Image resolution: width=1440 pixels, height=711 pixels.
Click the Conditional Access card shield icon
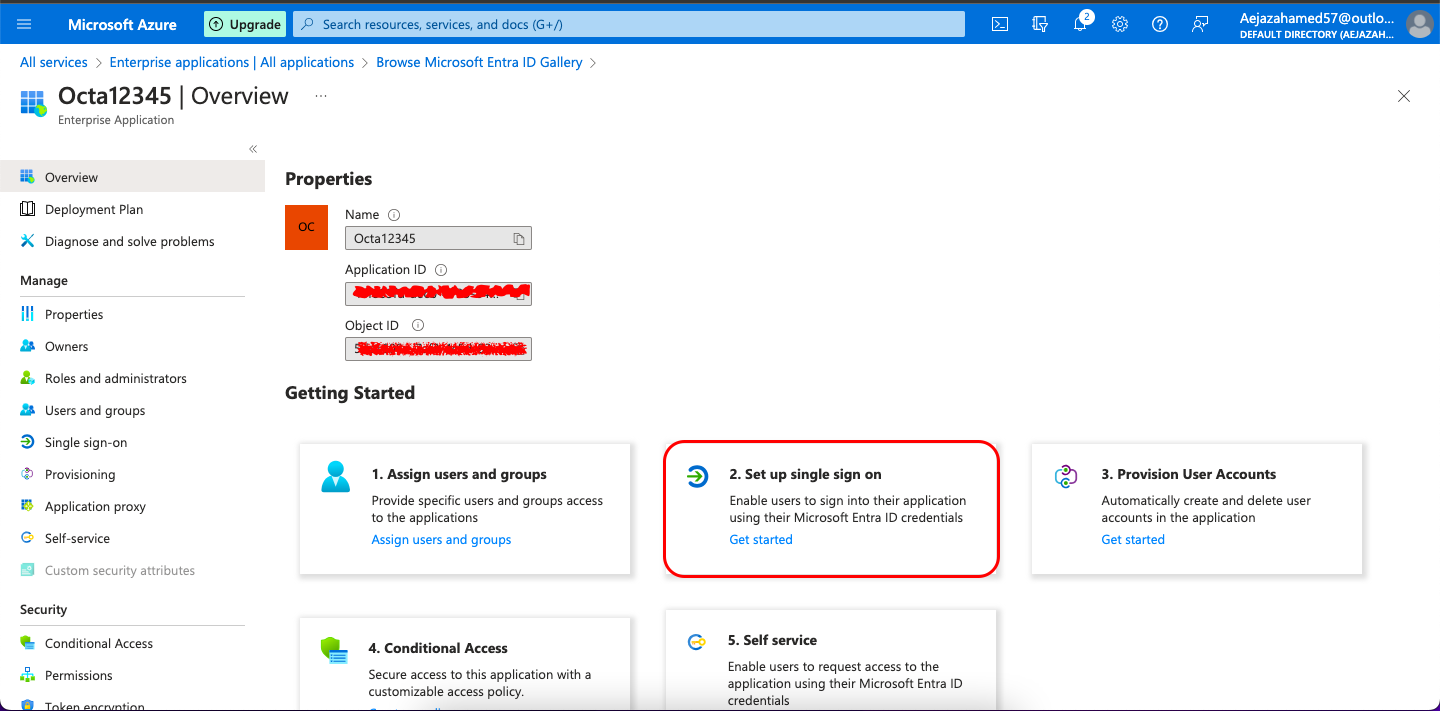[x=334, y=650]
